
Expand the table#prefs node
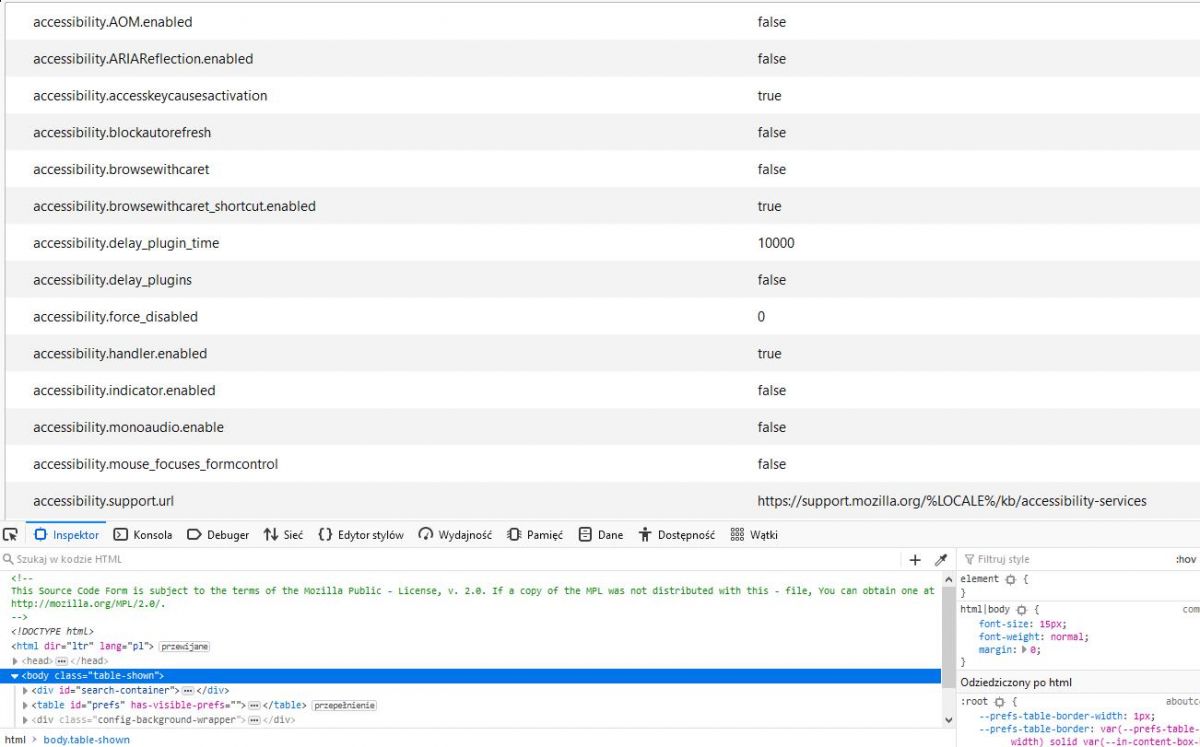coord(25,705)
